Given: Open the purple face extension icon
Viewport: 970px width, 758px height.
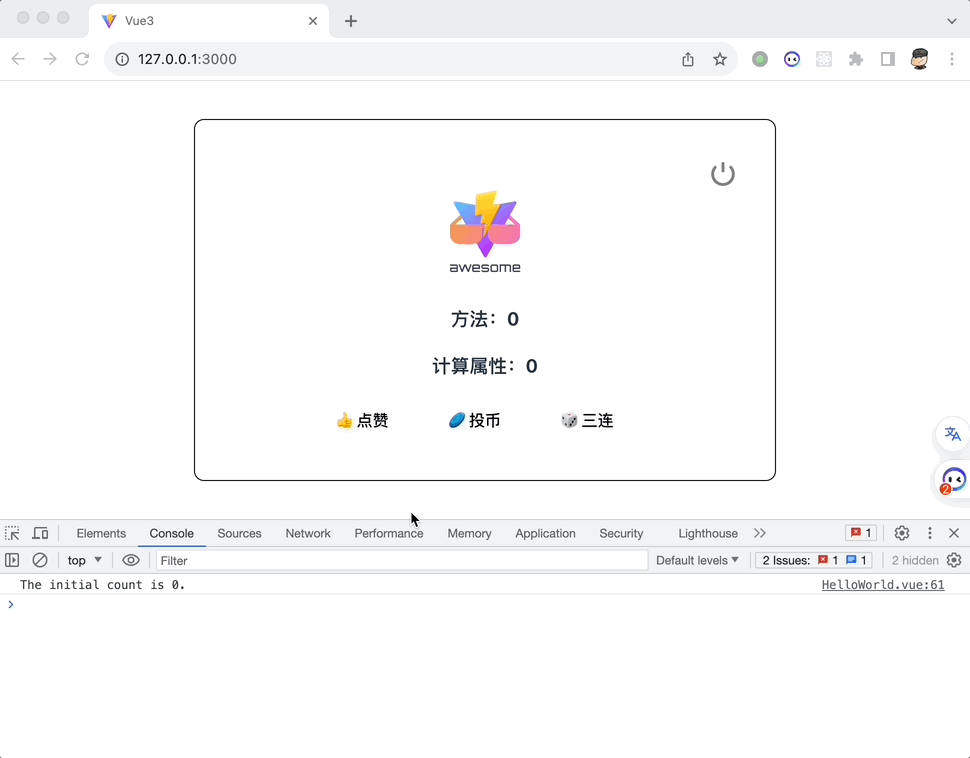Looking at the screenshot, I should point(792,59).
